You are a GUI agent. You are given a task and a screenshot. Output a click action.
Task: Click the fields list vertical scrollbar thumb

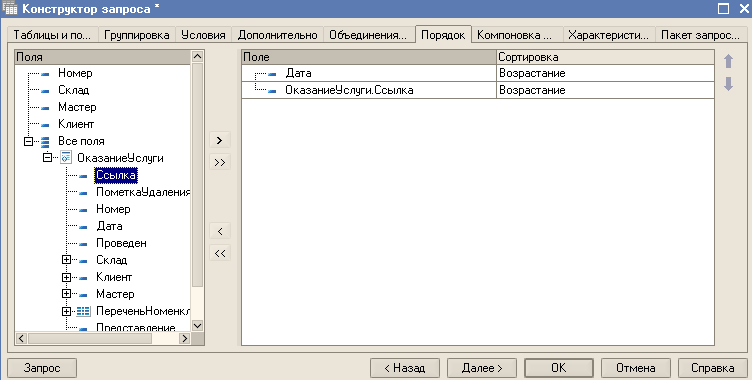(198, 175)
